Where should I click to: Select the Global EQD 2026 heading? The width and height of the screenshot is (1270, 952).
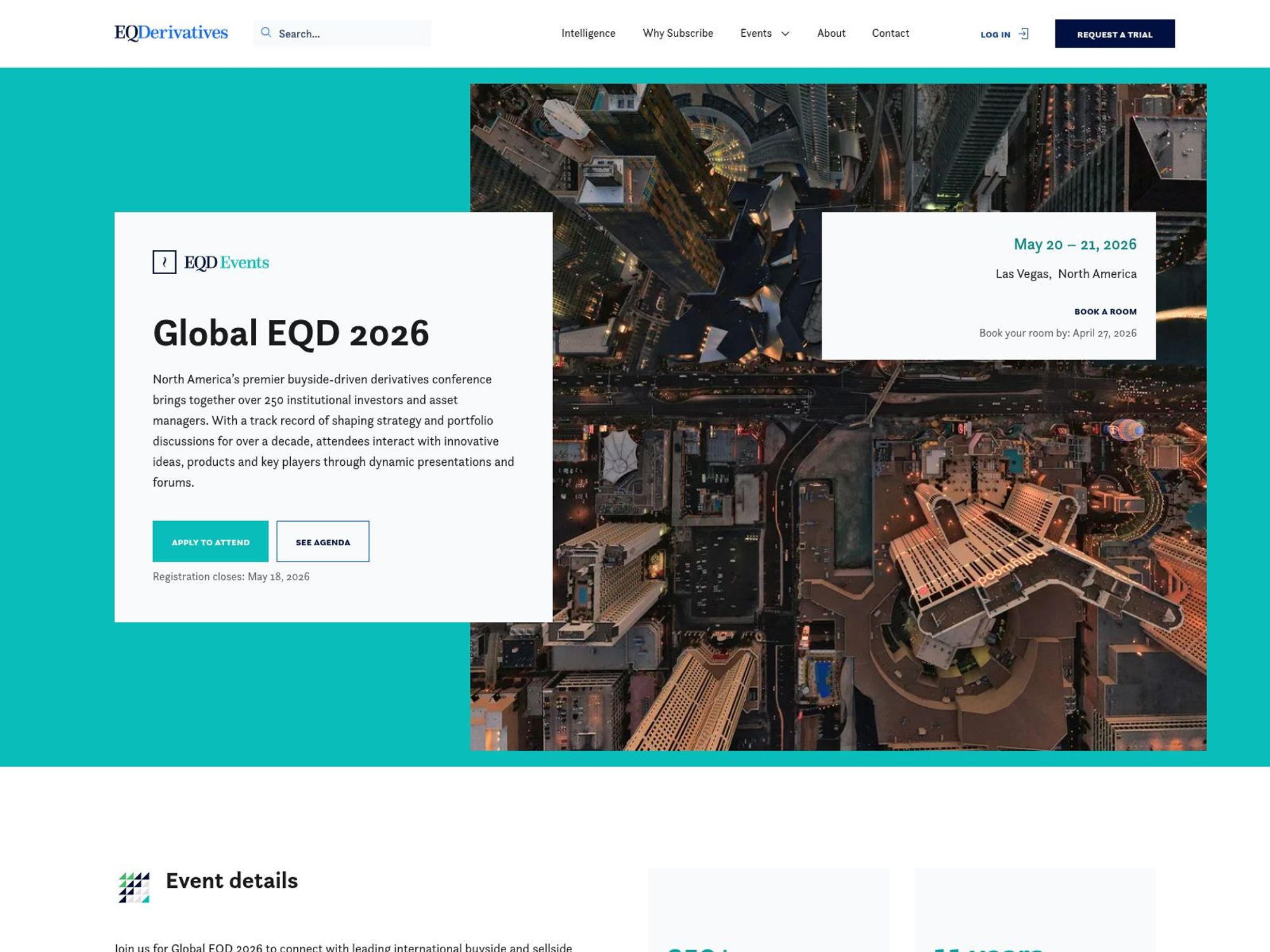point(291,334)
